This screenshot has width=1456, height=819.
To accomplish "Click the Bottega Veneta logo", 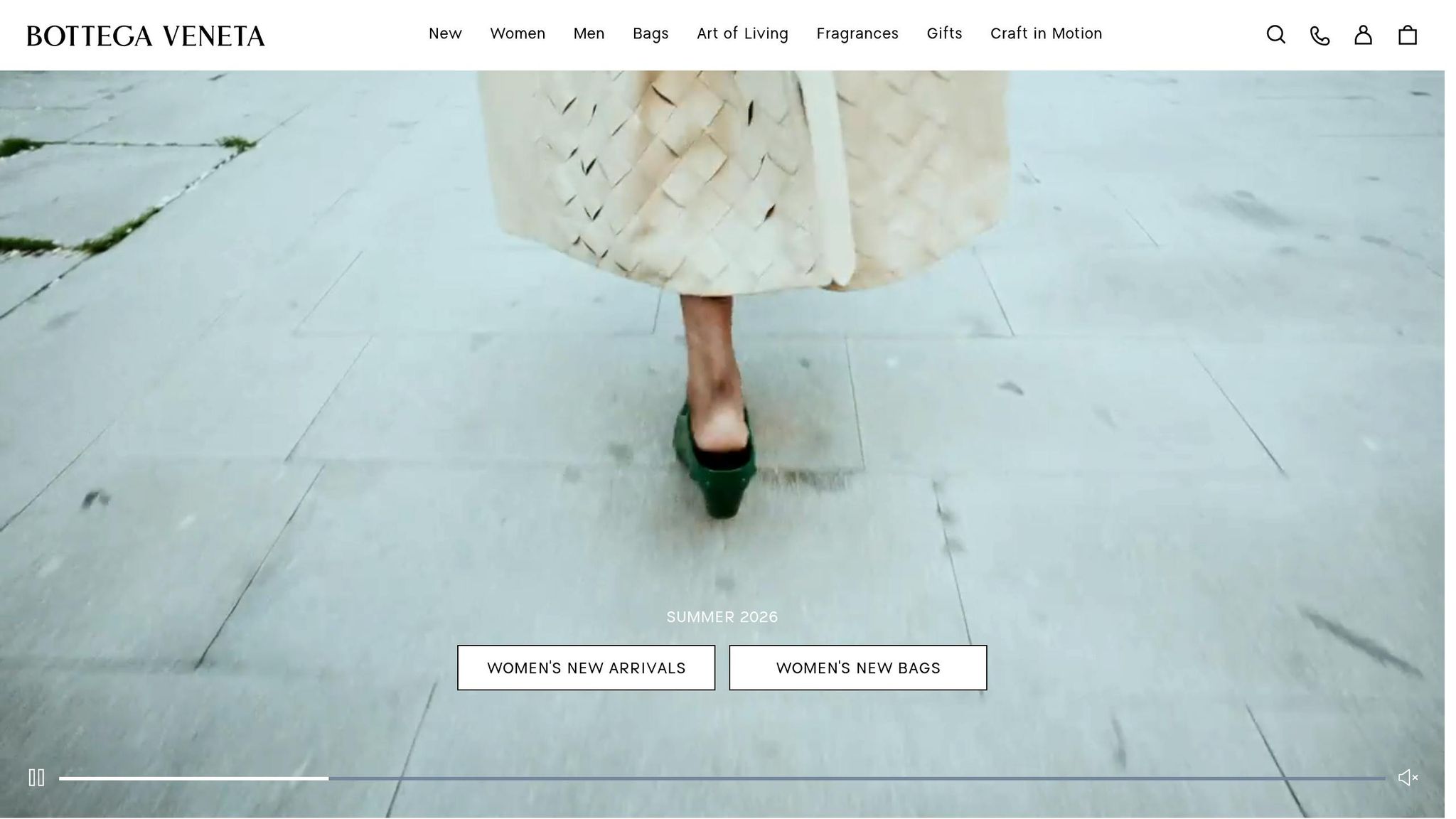I will (x=146, y=36).
